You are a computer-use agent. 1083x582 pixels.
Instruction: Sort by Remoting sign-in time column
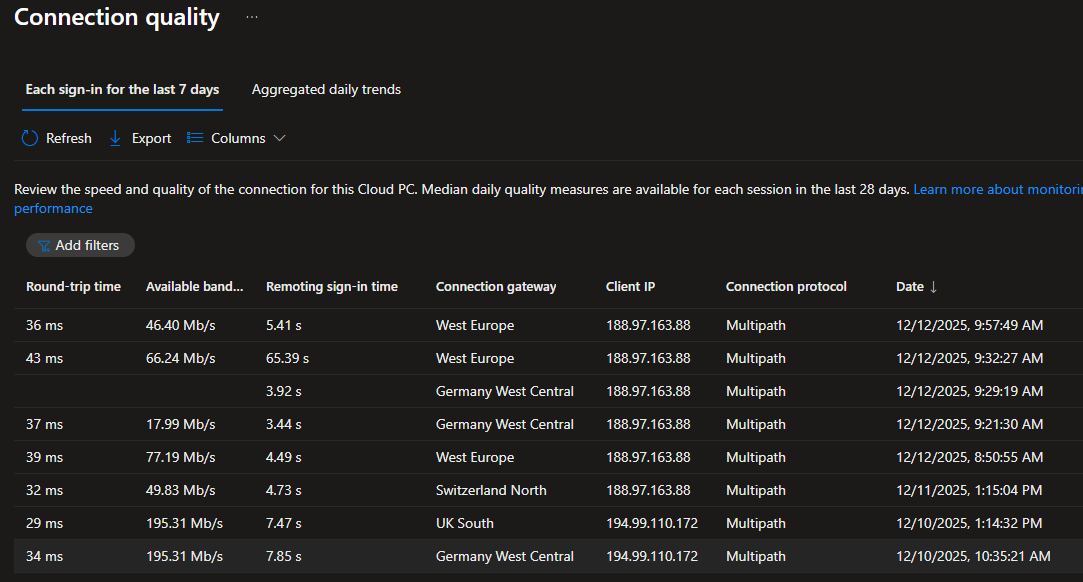(331, 287)
